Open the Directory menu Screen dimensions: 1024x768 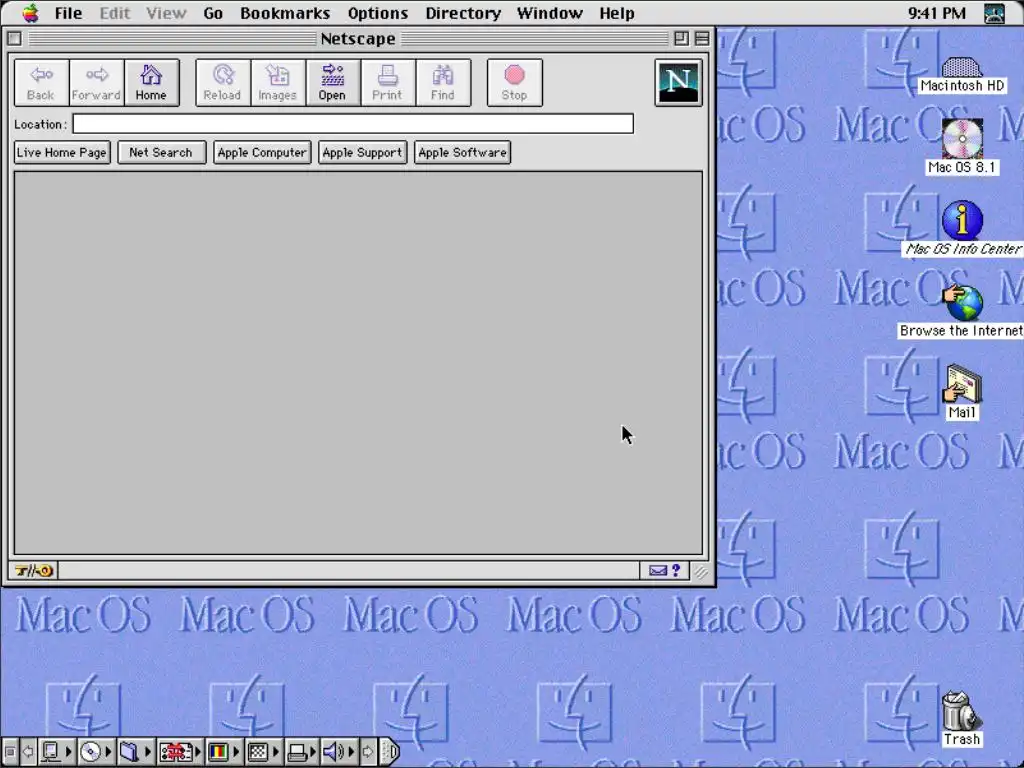(x=463, y=13)
